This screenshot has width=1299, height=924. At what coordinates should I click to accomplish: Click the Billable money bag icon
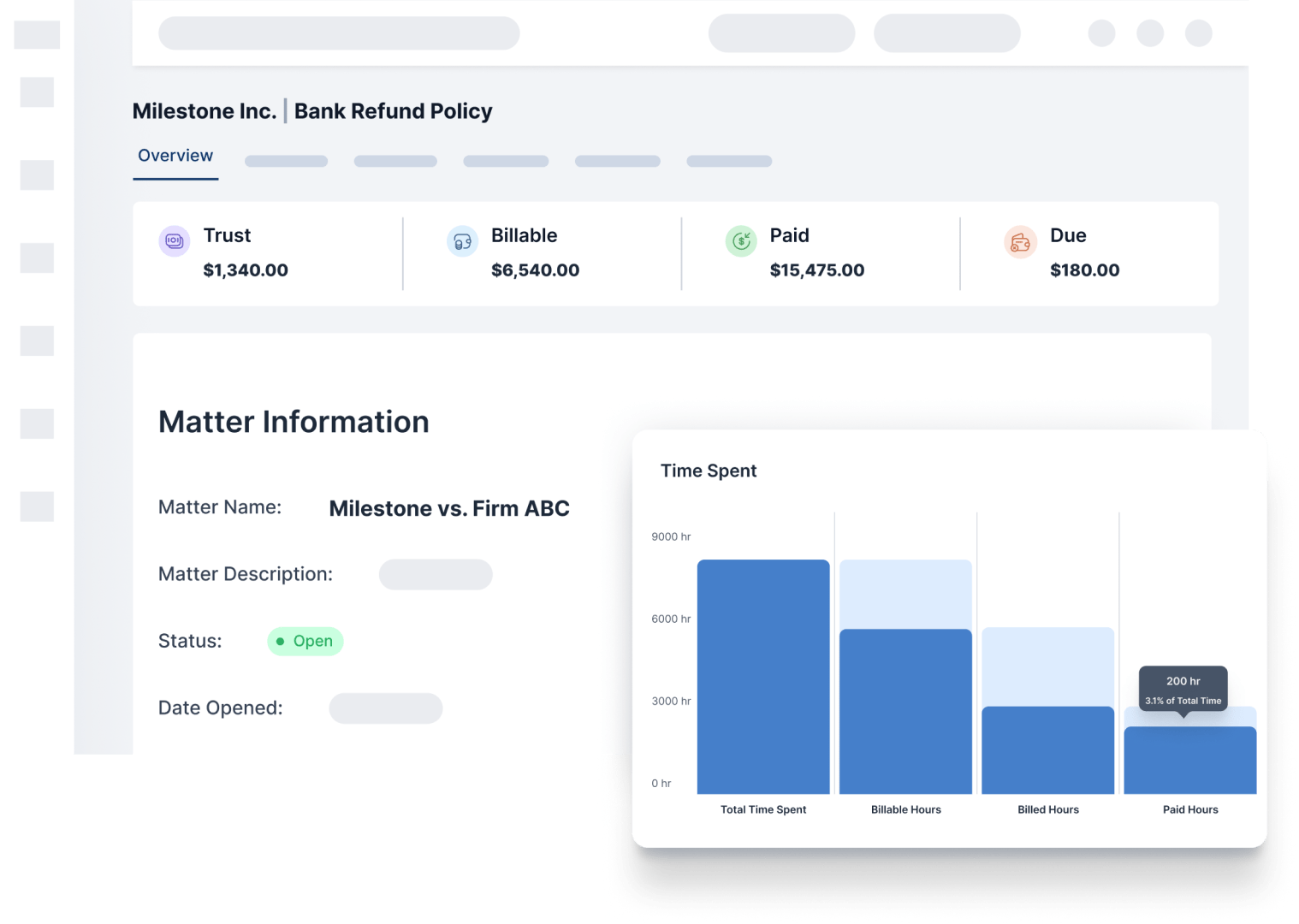(461, 241)
